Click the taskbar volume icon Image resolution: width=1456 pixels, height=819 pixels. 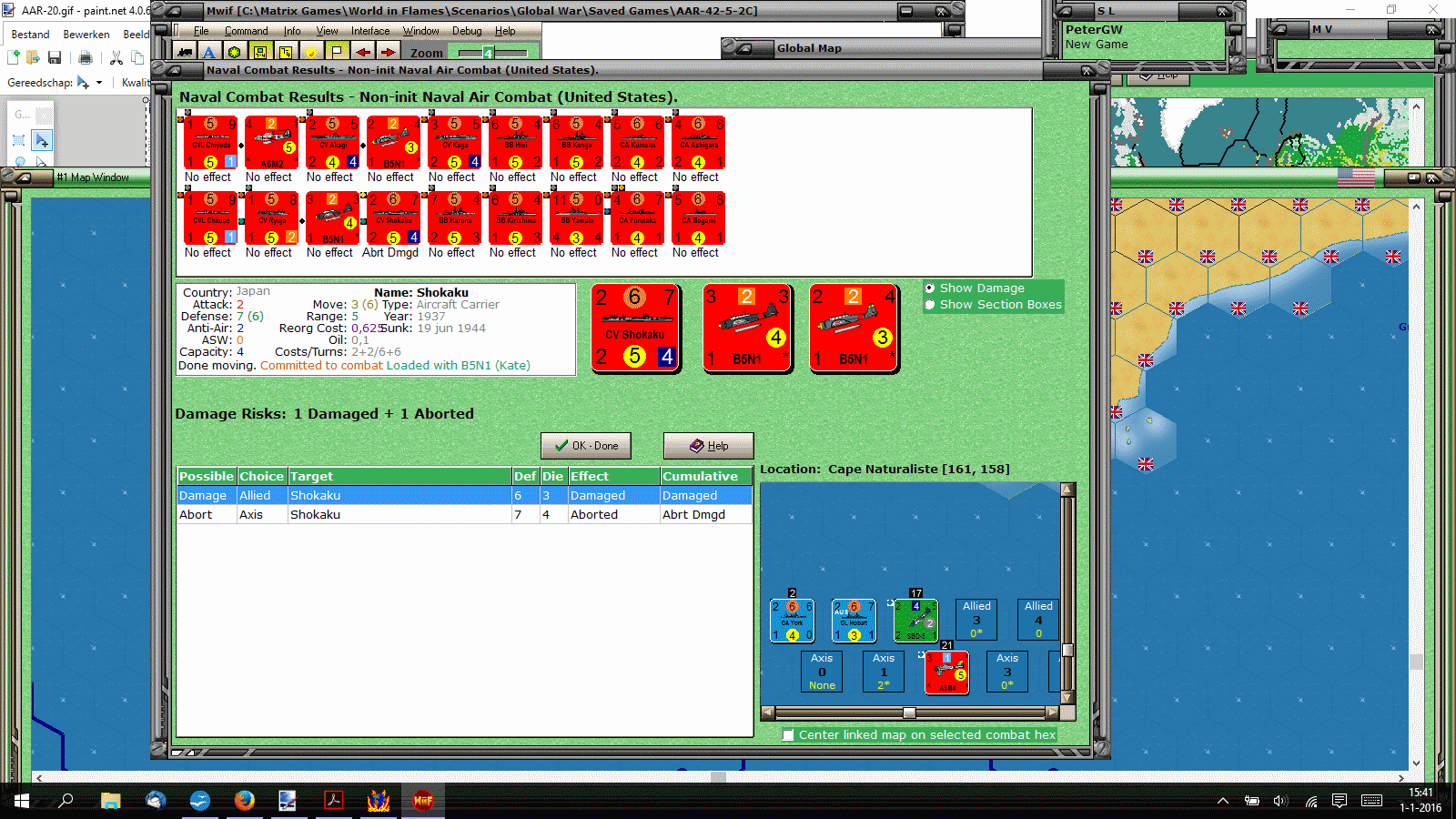[x=1280, y=801]
